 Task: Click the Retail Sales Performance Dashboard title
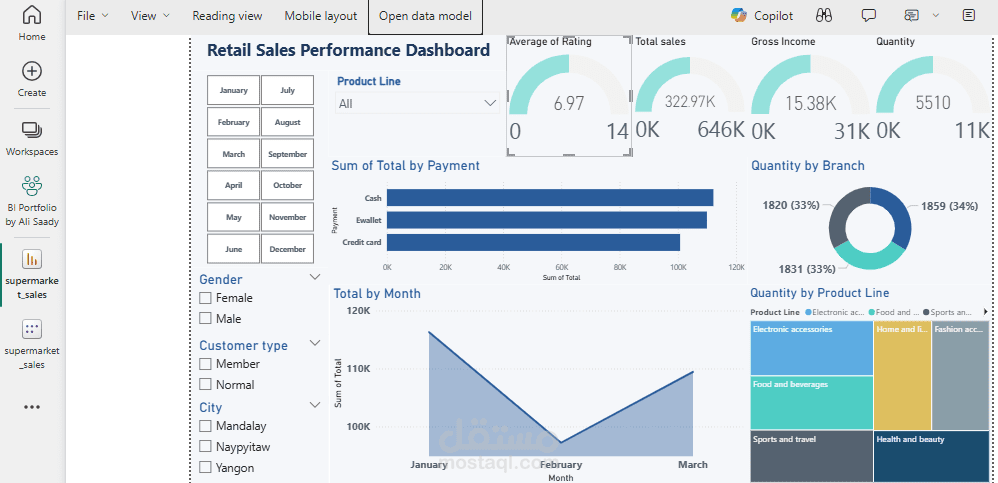click(x=349, y=50)
